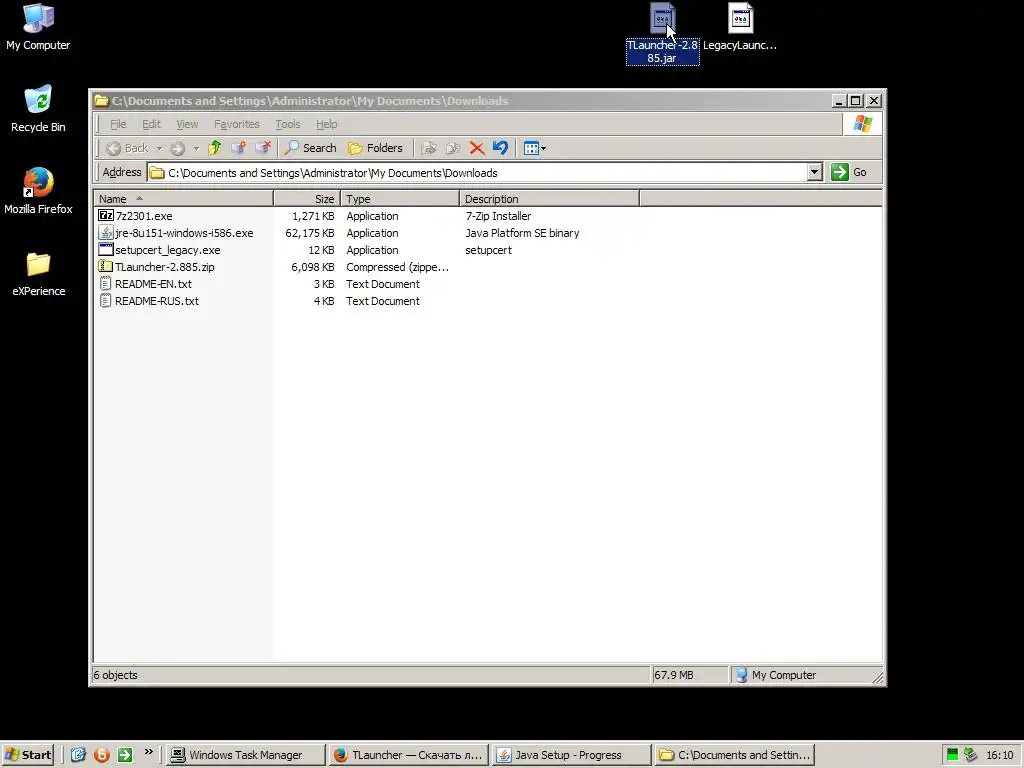Select the Recycle Bin desktop icon

point(38,109)
